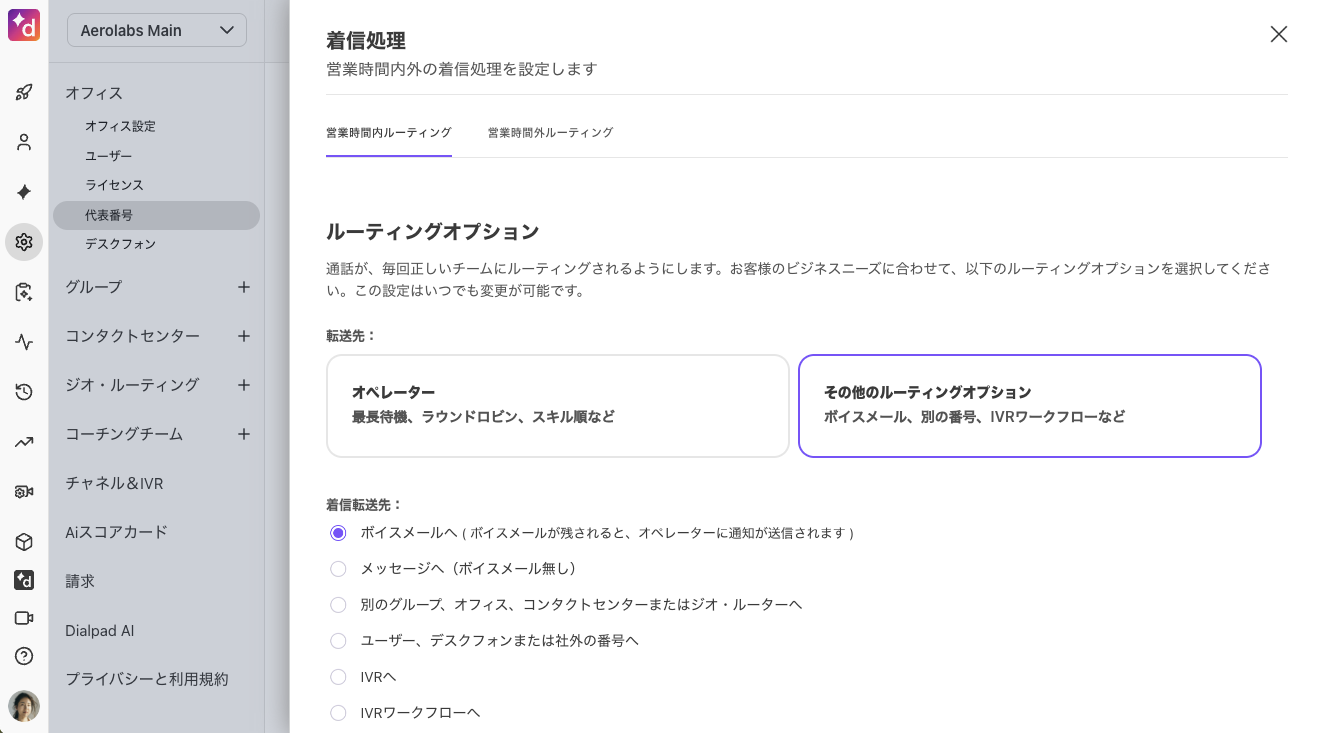Close the 着信処理 panel

(1278, 34)
